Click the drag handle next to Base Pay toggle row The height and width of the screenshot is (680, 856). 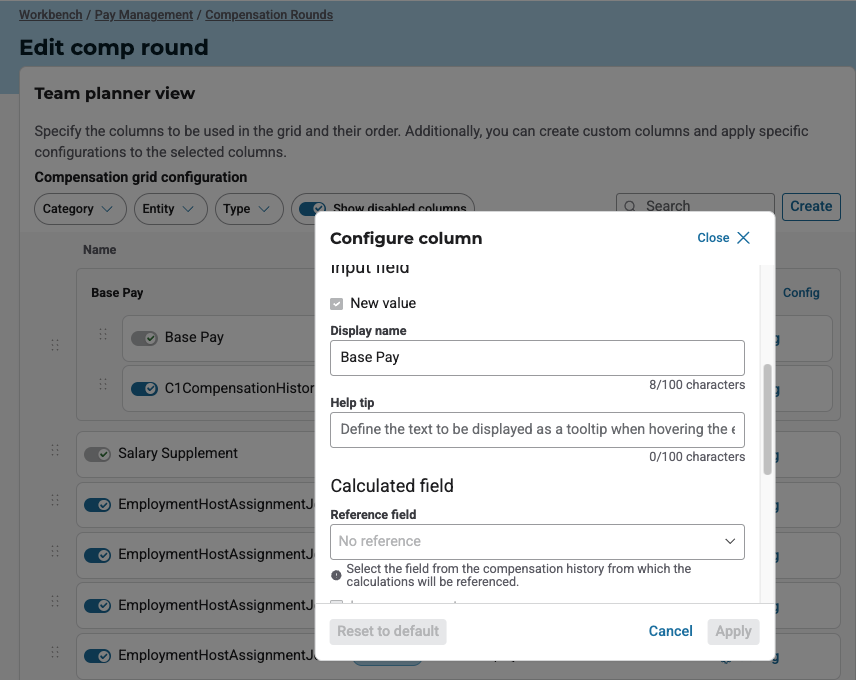(103, 336)
